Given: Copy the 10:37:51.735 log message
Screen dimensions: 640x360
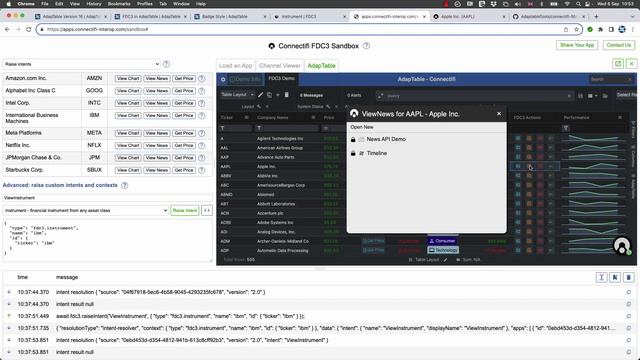Looking at the screenshot, I should [x=629, y=328].
